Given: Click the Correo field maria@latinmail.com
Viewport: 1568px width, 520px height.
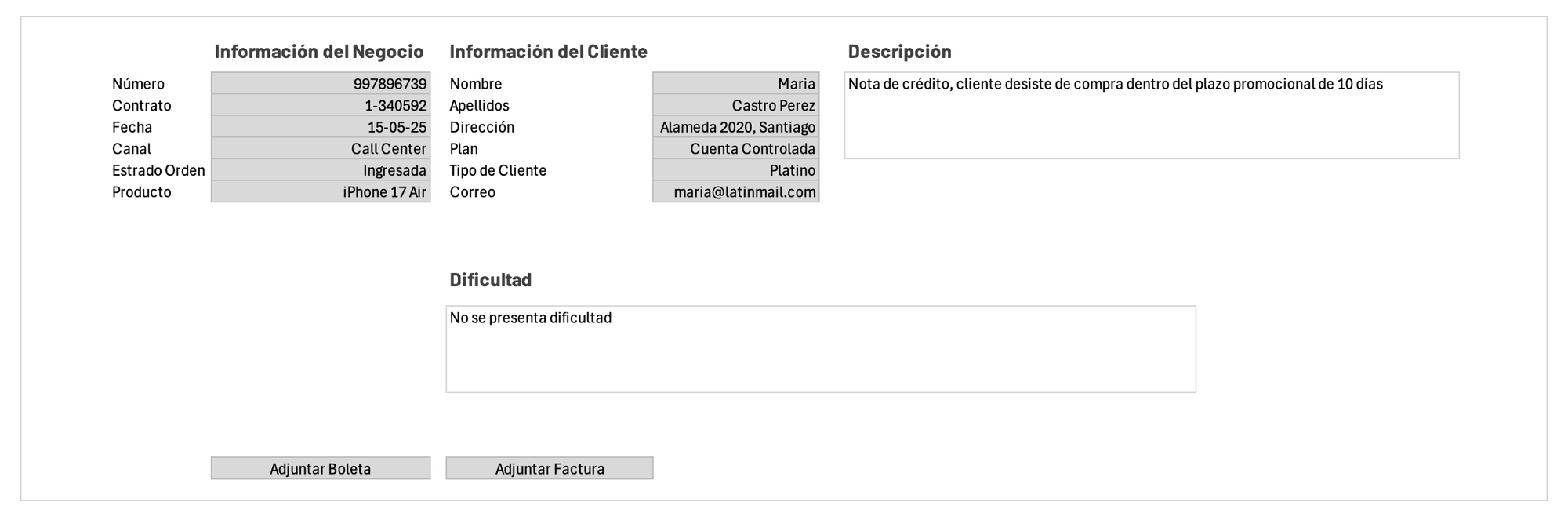Looking at the screenshot, I should 735,192.
